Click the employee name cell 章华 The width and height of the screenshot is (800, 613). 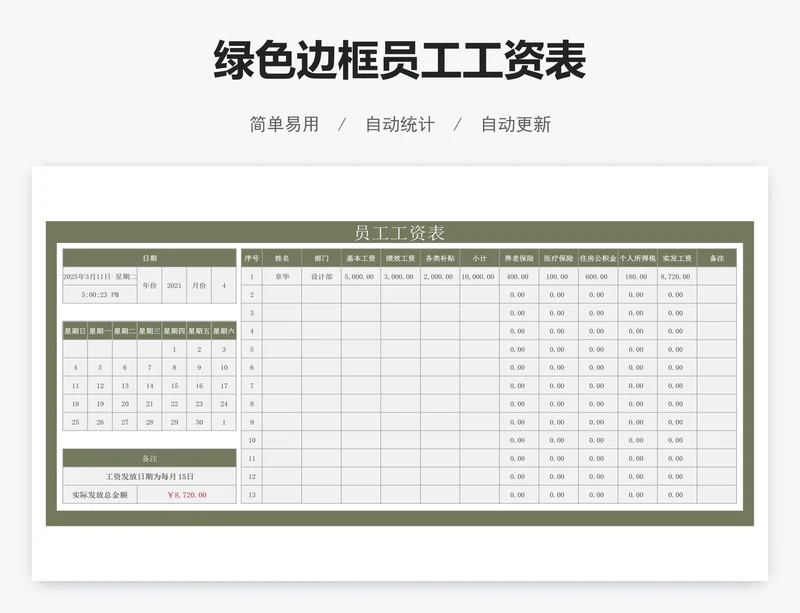pyautogui.click(x=282, y=277)
